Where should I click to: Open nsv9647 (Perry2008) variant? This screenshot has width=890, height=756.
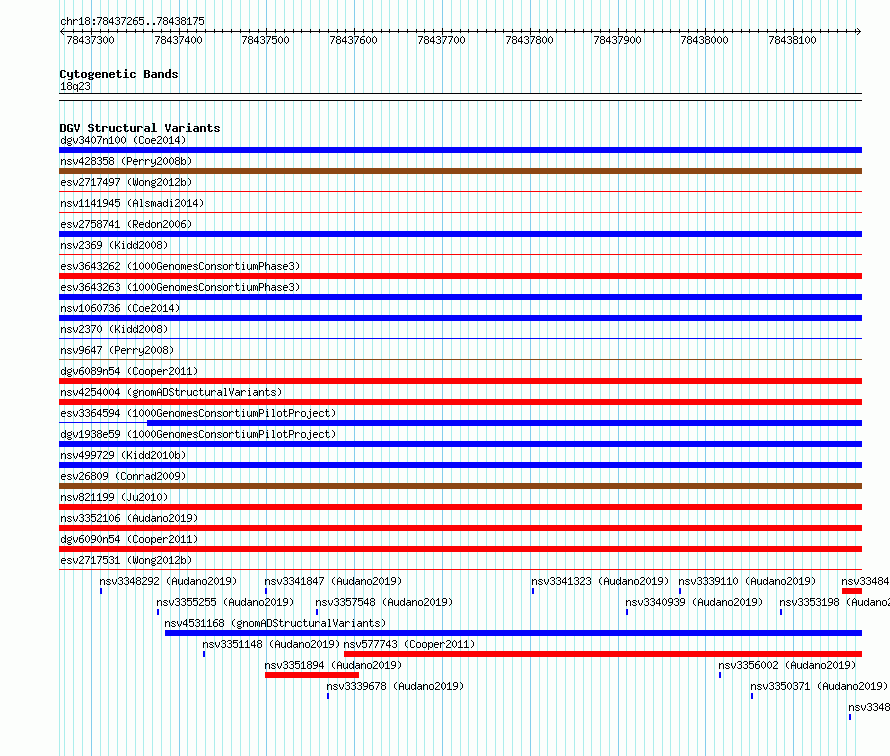click(x=117, y=350)
